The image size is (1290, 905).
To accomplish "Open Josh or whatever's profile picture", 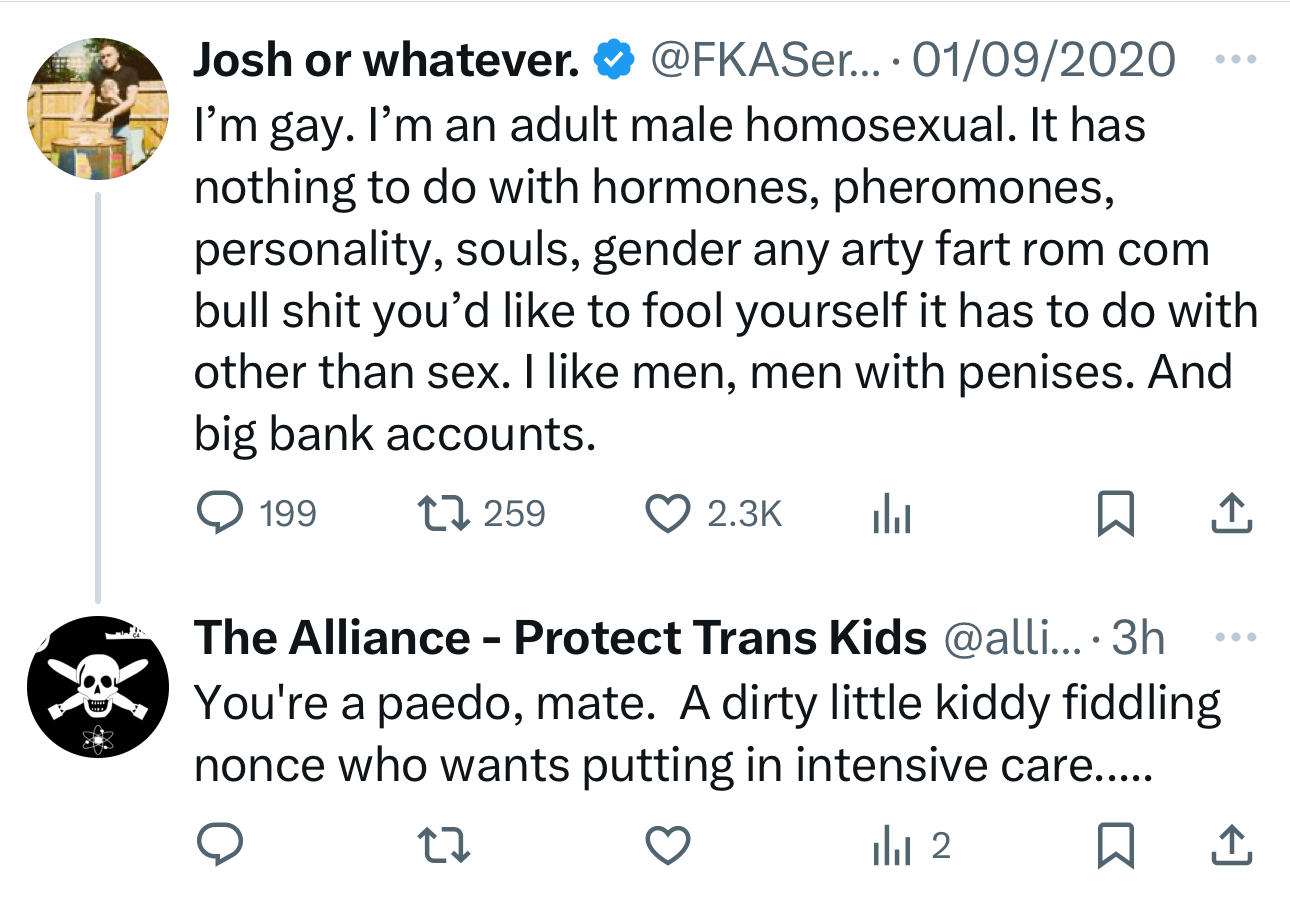I will click(x=96, y=109).
